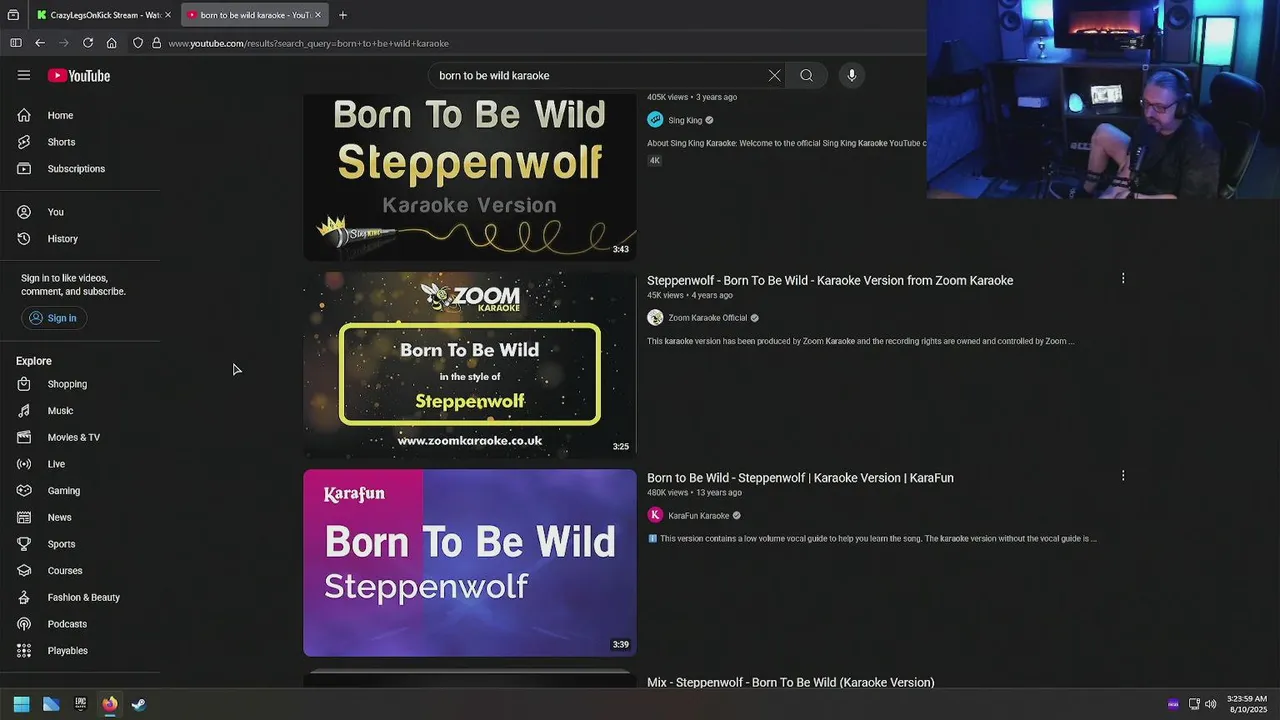Reload the page with the refresh icon
Viewport: 1280px width, 720px height.
tap(88, 43)
